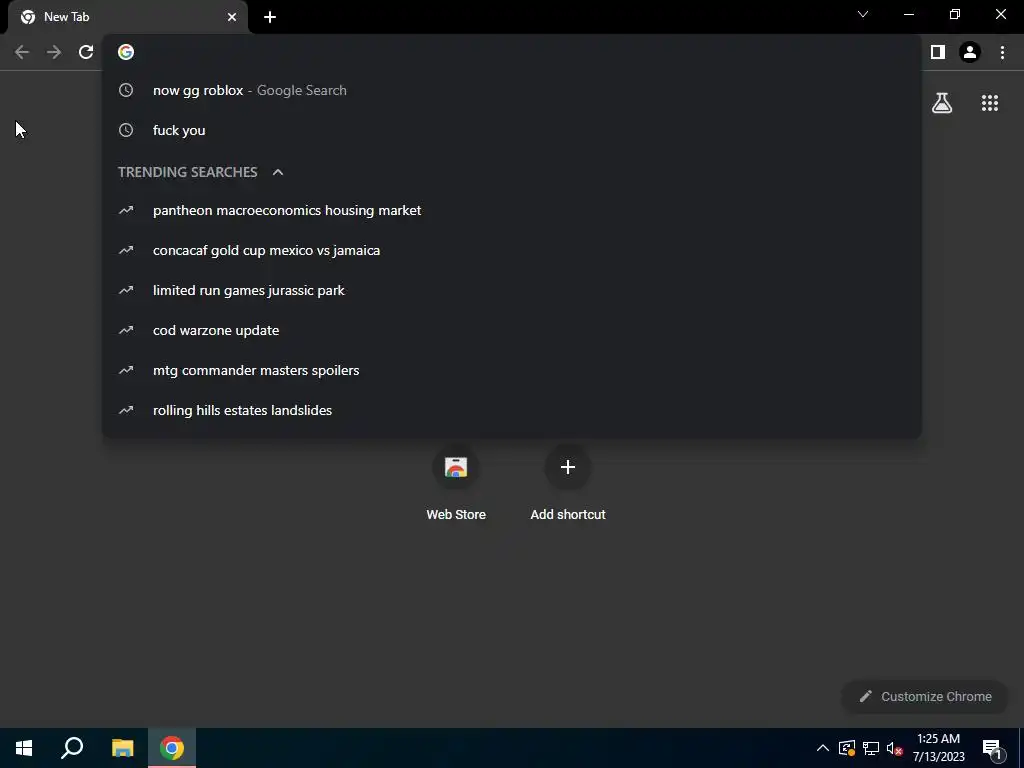Open the tab search dropdown arrow
The height and width of the screenshot is (768, 1024).
pyautogui.click(x=863, y=14)
